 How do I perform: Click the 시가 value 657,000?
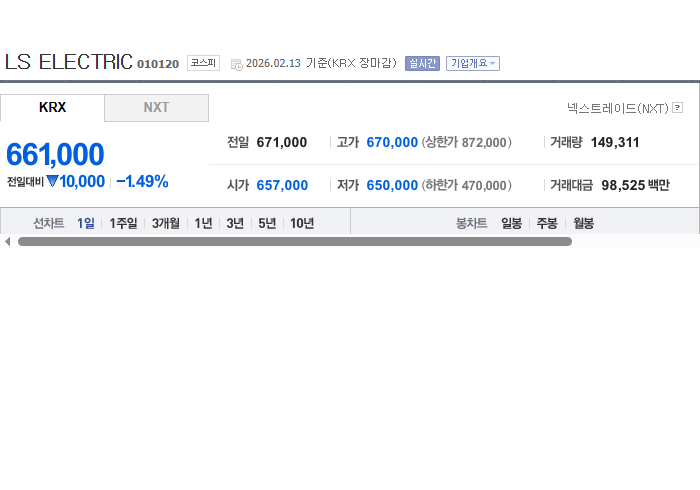(282, 185)
